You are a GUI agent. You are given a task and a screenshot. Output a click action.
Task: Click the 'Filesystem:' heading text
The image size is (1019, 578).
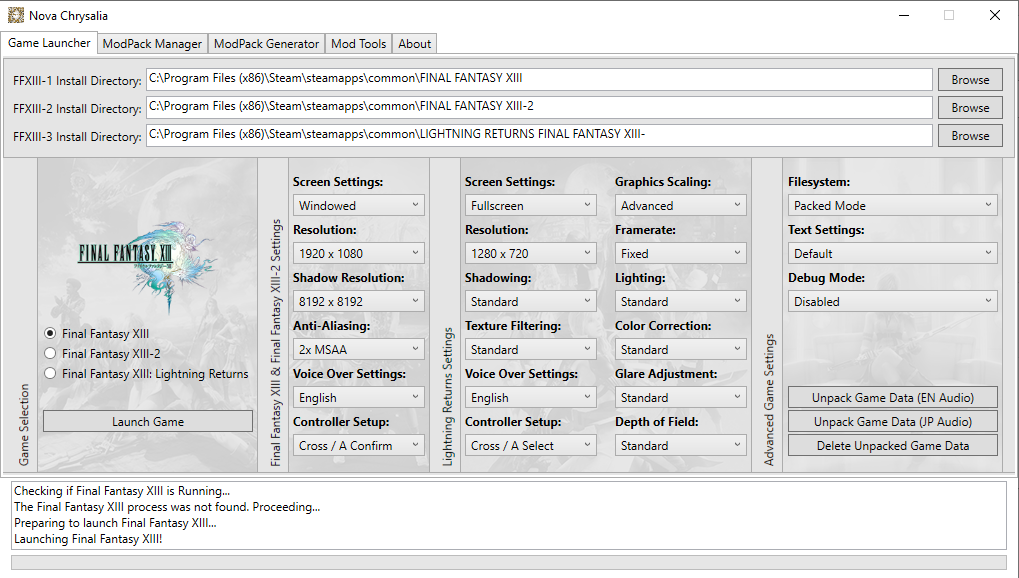pos(819,182)
